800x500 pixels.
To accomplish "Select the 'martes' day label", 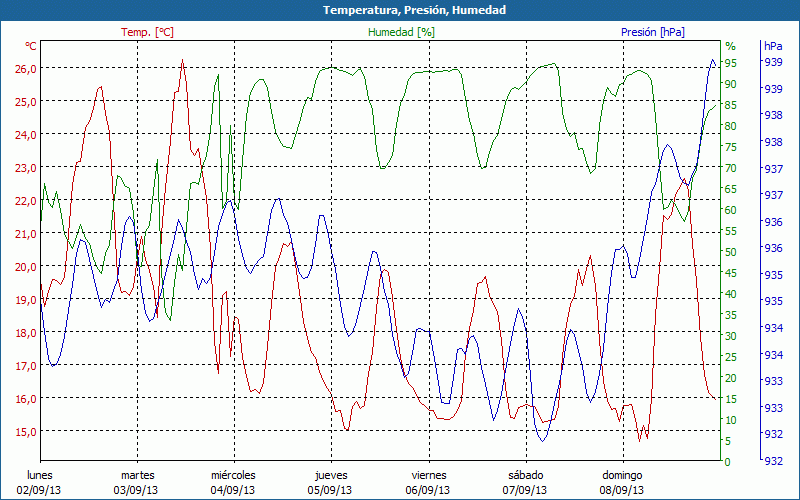I will (x=137, y=475).
